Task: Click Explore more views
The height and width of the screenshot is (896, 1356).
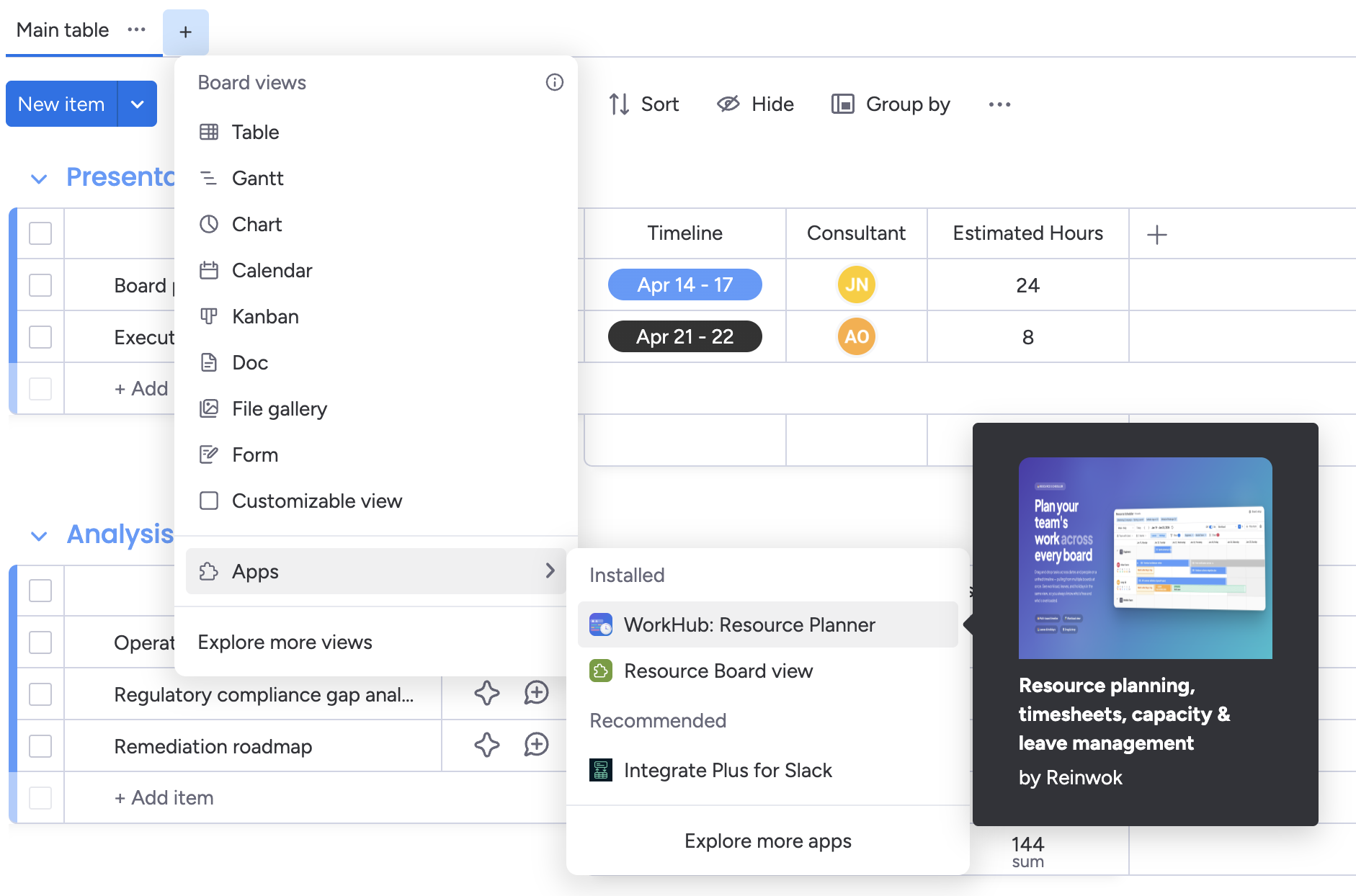Action: (x=285, y=642)
